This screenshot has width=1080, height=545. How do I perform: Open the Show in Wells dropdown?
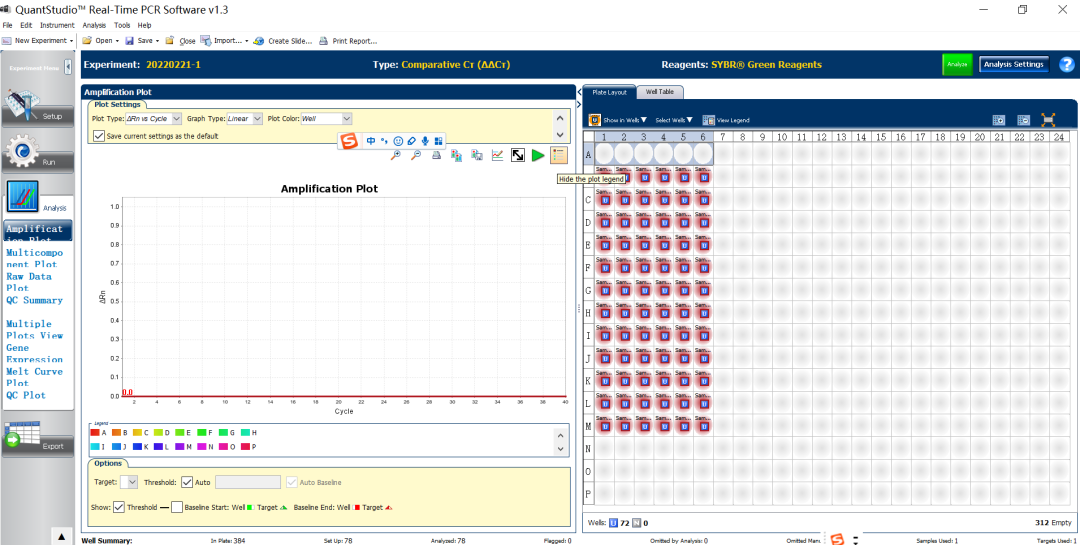(x=619, y=120)
